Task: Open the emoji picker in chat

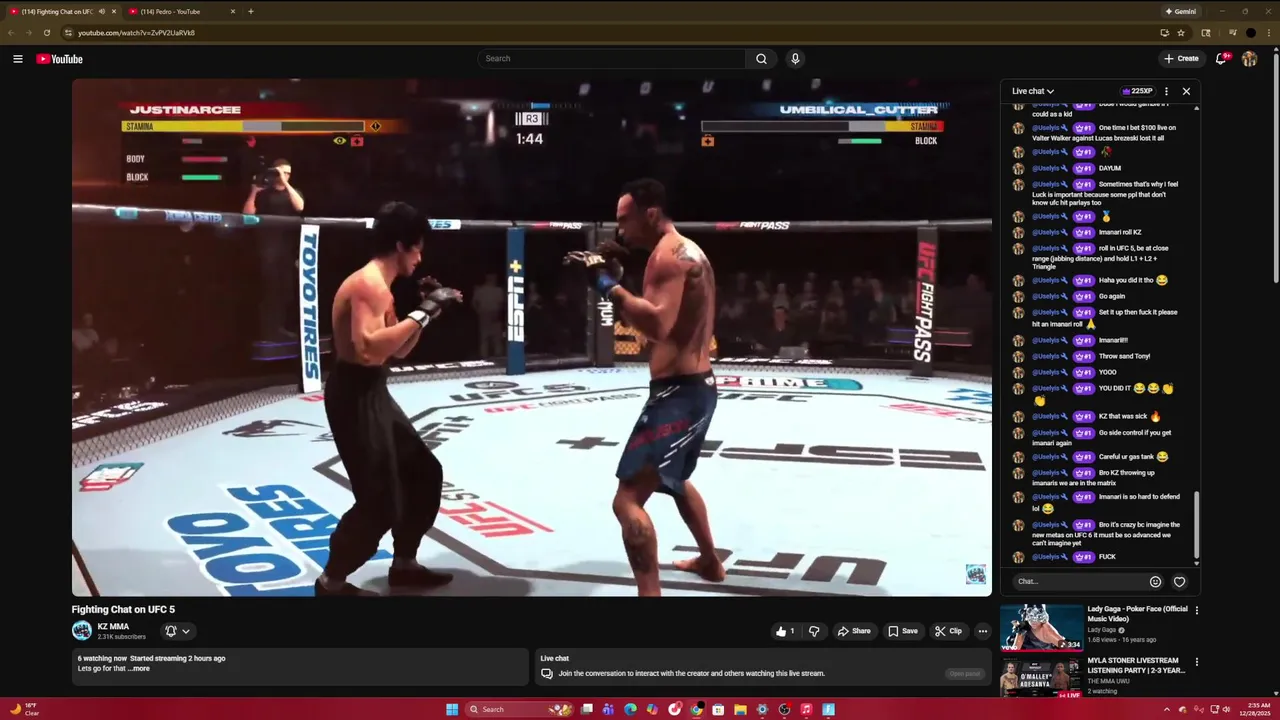Action: [x=1155, y=582]
